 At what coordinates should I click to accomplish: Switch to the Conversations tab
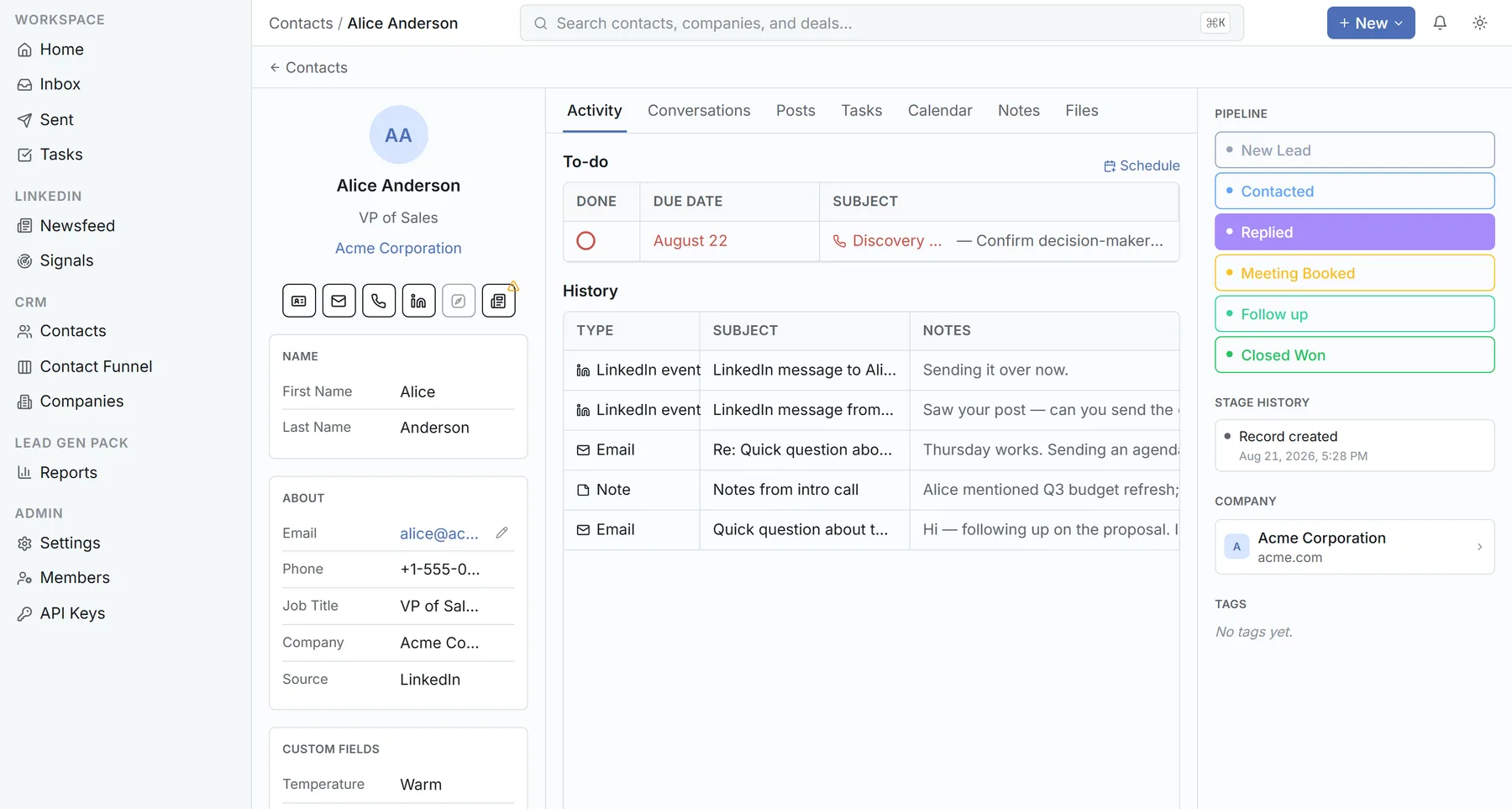(699, 110)
